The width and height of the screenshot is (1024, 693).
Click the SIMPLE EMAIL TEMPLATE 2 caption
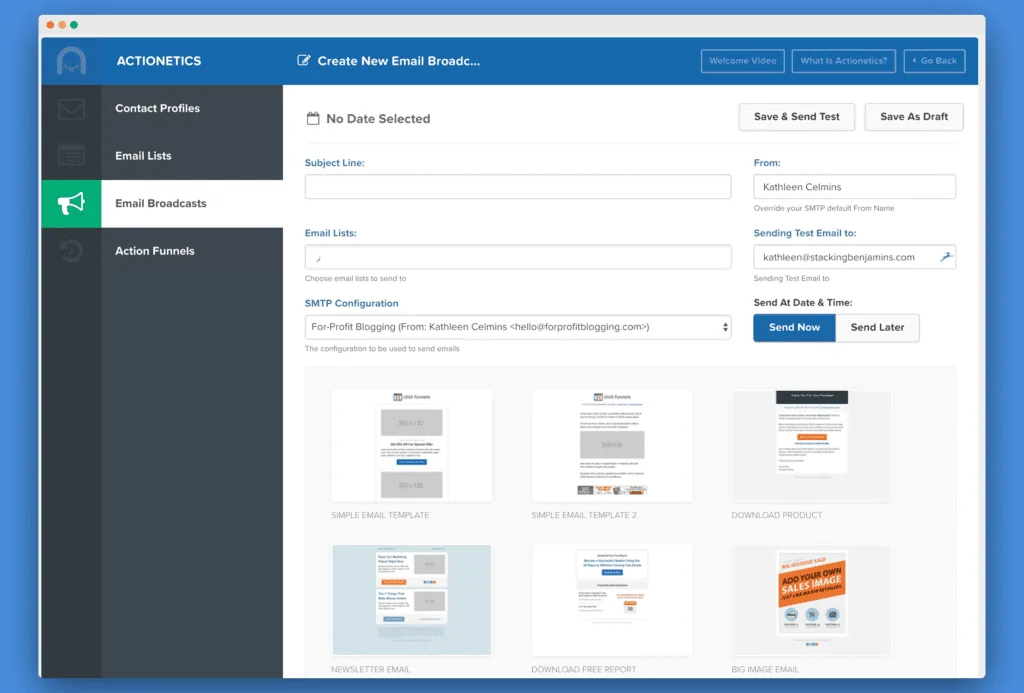[584, 515]
